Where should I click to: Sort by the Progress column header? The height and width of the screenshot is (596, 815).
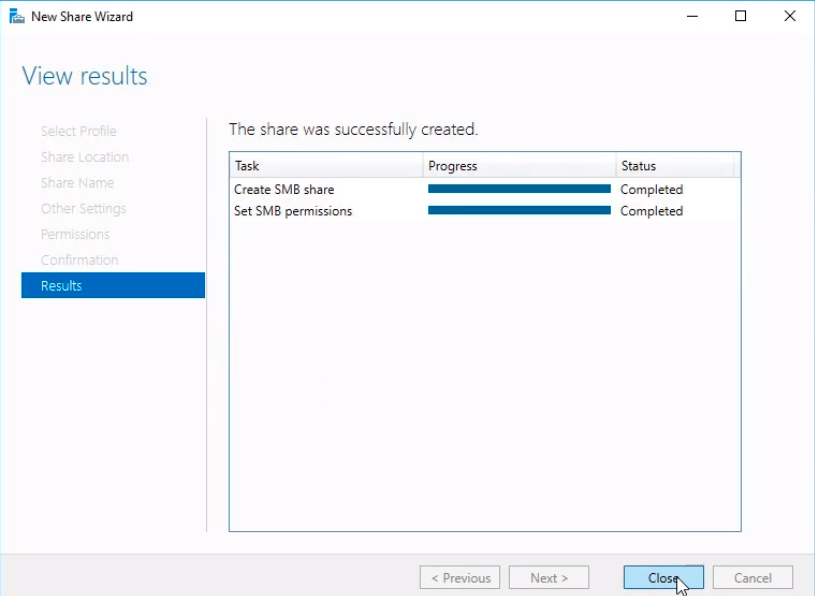(x=519, y=166)
